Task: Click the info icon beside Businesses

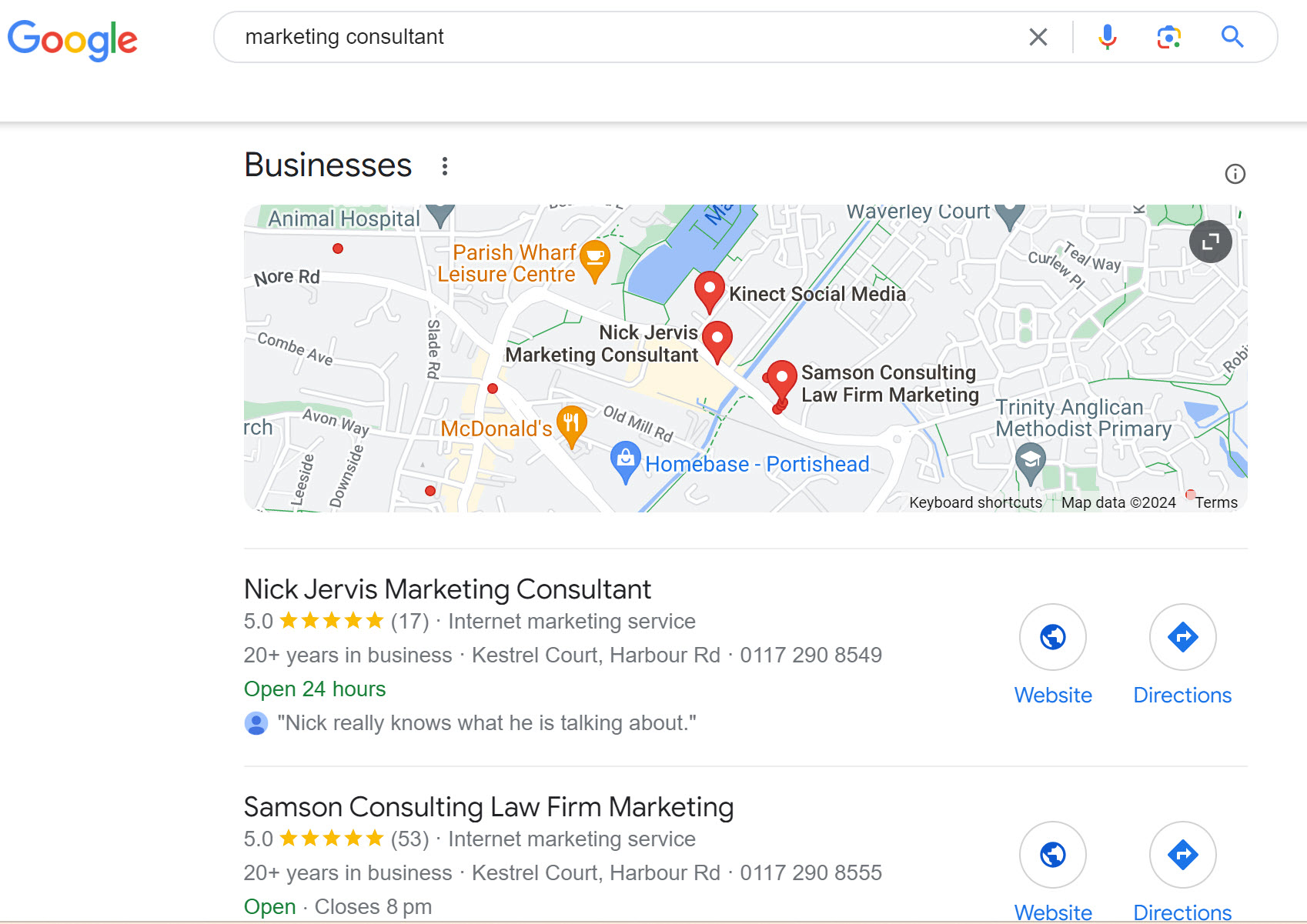Action: 1235,174
